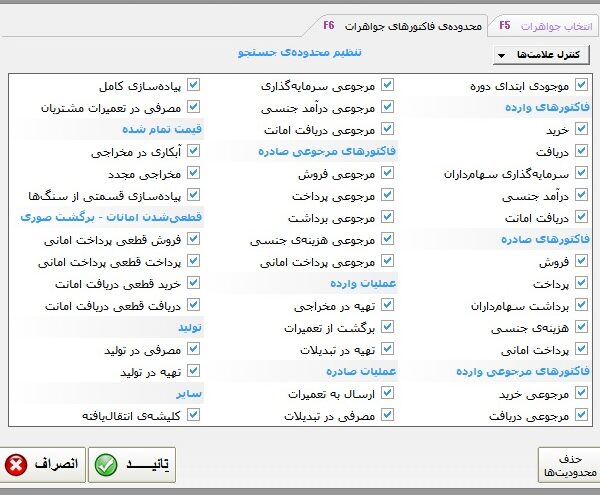Click the red X icon on انصراف

pos(16,465)
